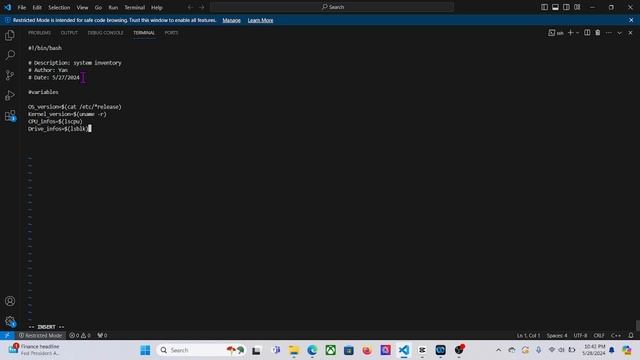Open the Customize Layout icon
Image resolution: width=640 pixels, height=360 pixels.
click(x=577, y=7)
